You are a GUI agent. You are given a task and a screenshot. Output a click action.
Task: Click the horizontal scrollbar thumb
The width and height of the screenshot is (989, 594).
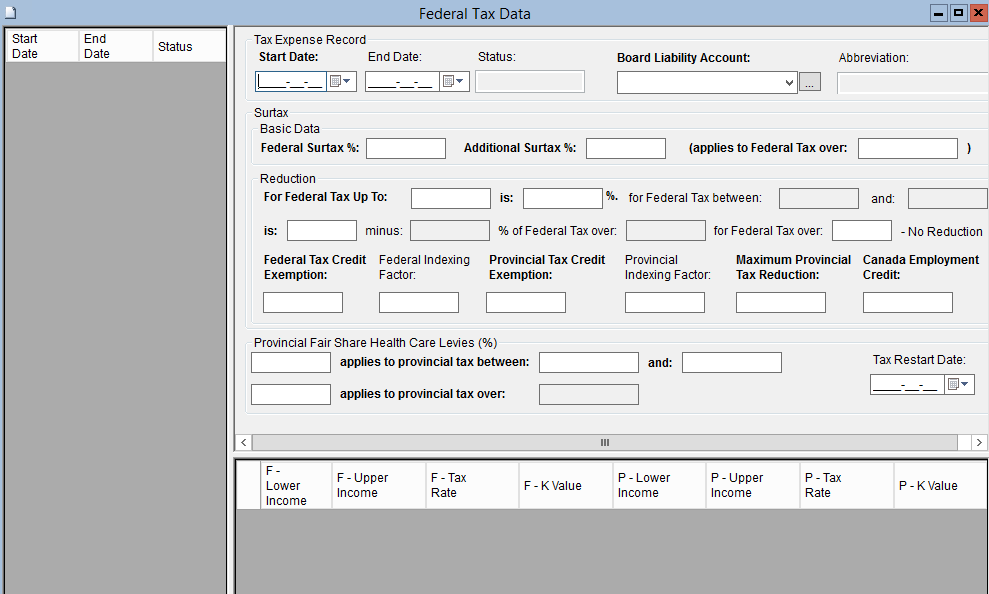[604, 442]
